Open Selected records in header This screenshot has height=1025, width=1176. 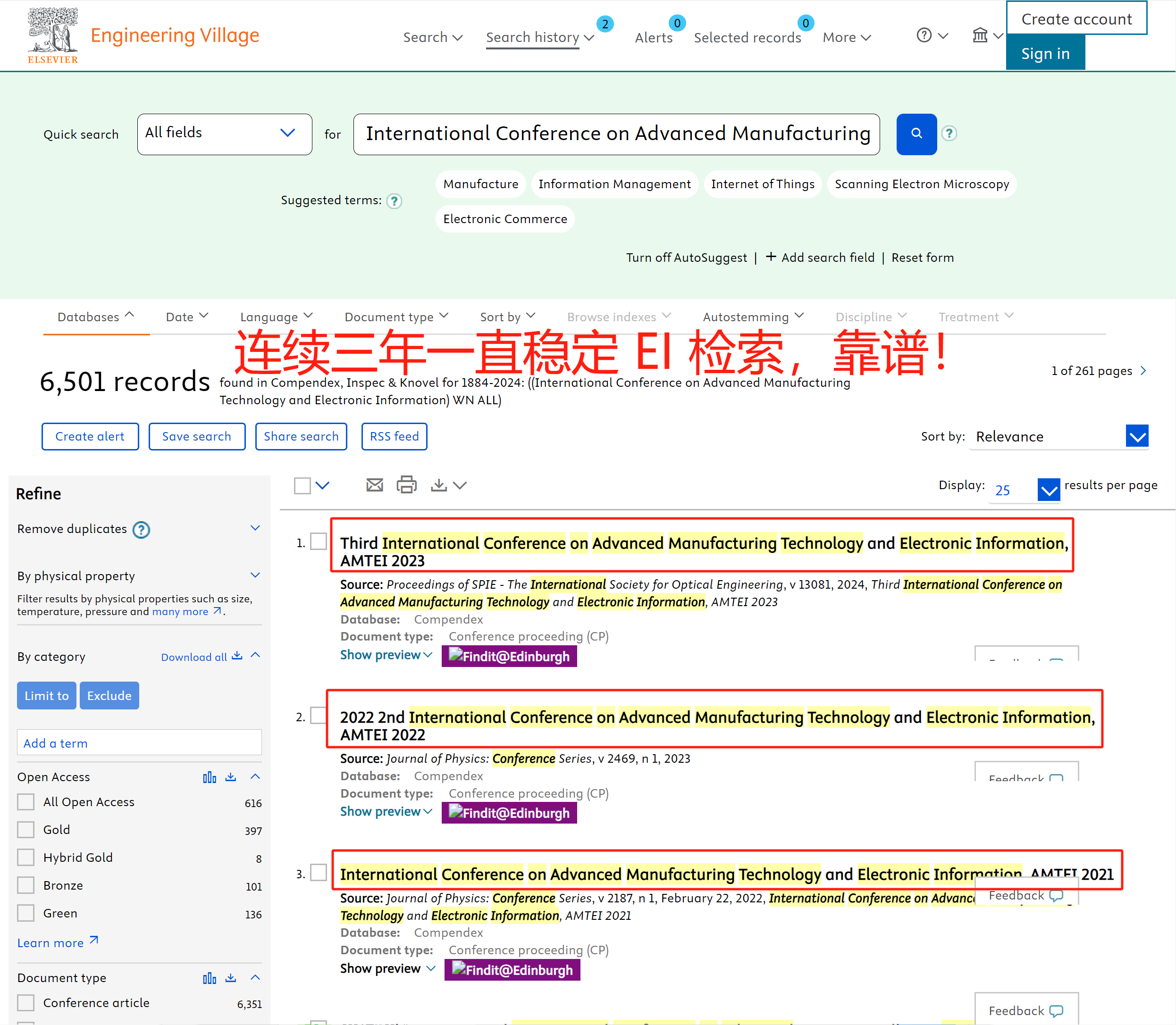pyautogui.click(x=748, y=37)
